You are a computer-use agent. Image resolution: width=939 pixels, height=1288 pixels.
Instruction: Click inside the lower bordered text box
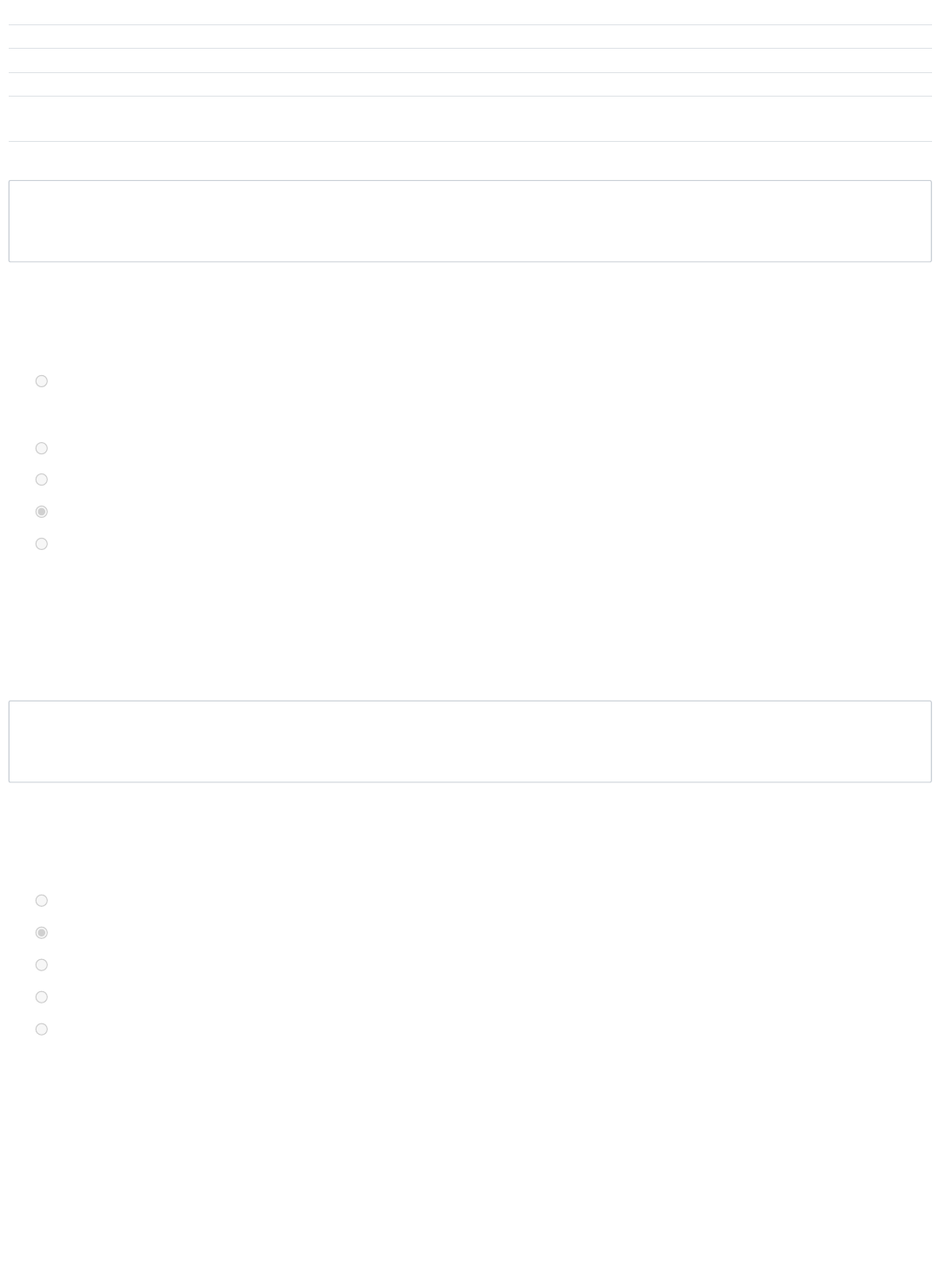click(470, 741)
